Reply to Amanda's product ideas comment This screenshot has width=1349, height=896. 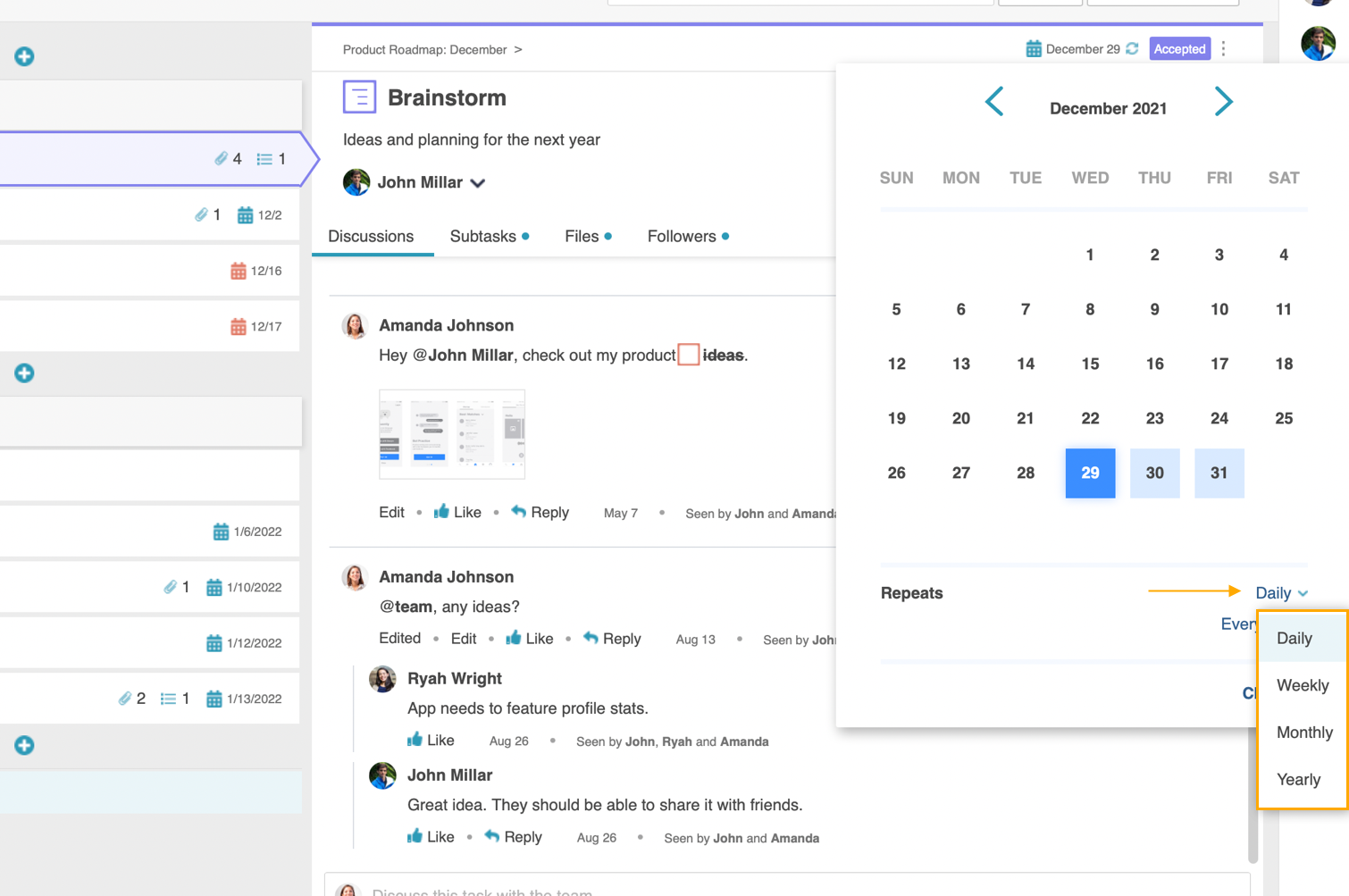(540, 513)
